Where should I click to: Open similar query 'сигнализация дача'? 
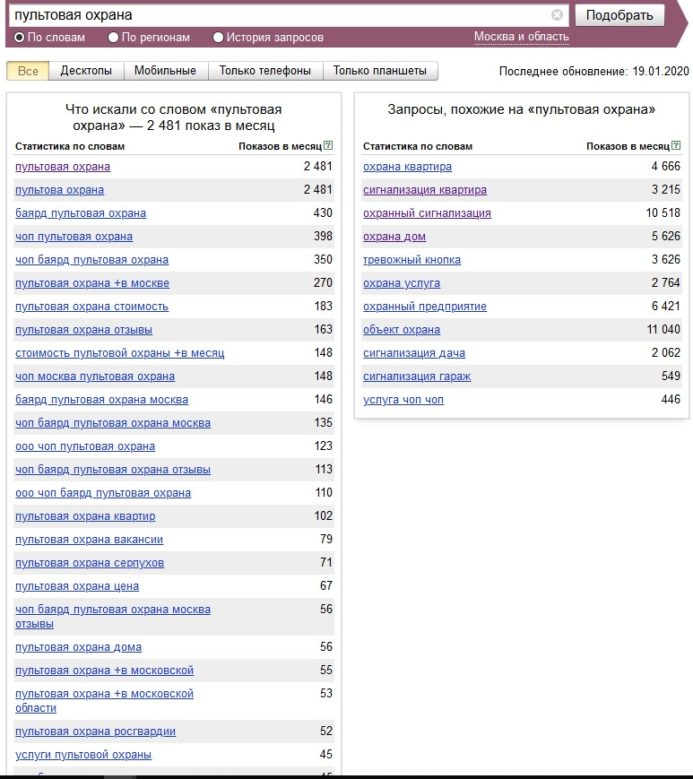click(x=414, y=353)
